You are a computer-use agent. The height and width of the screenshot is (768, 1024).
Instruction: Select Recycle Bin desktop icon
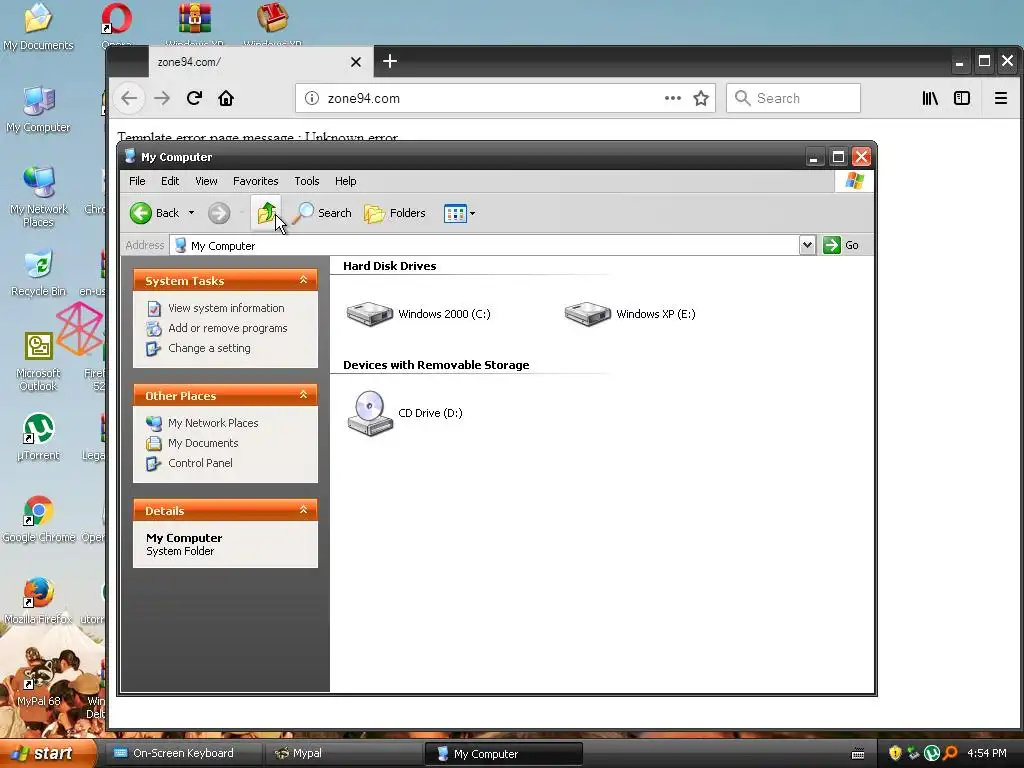click(x=38, y=272)
